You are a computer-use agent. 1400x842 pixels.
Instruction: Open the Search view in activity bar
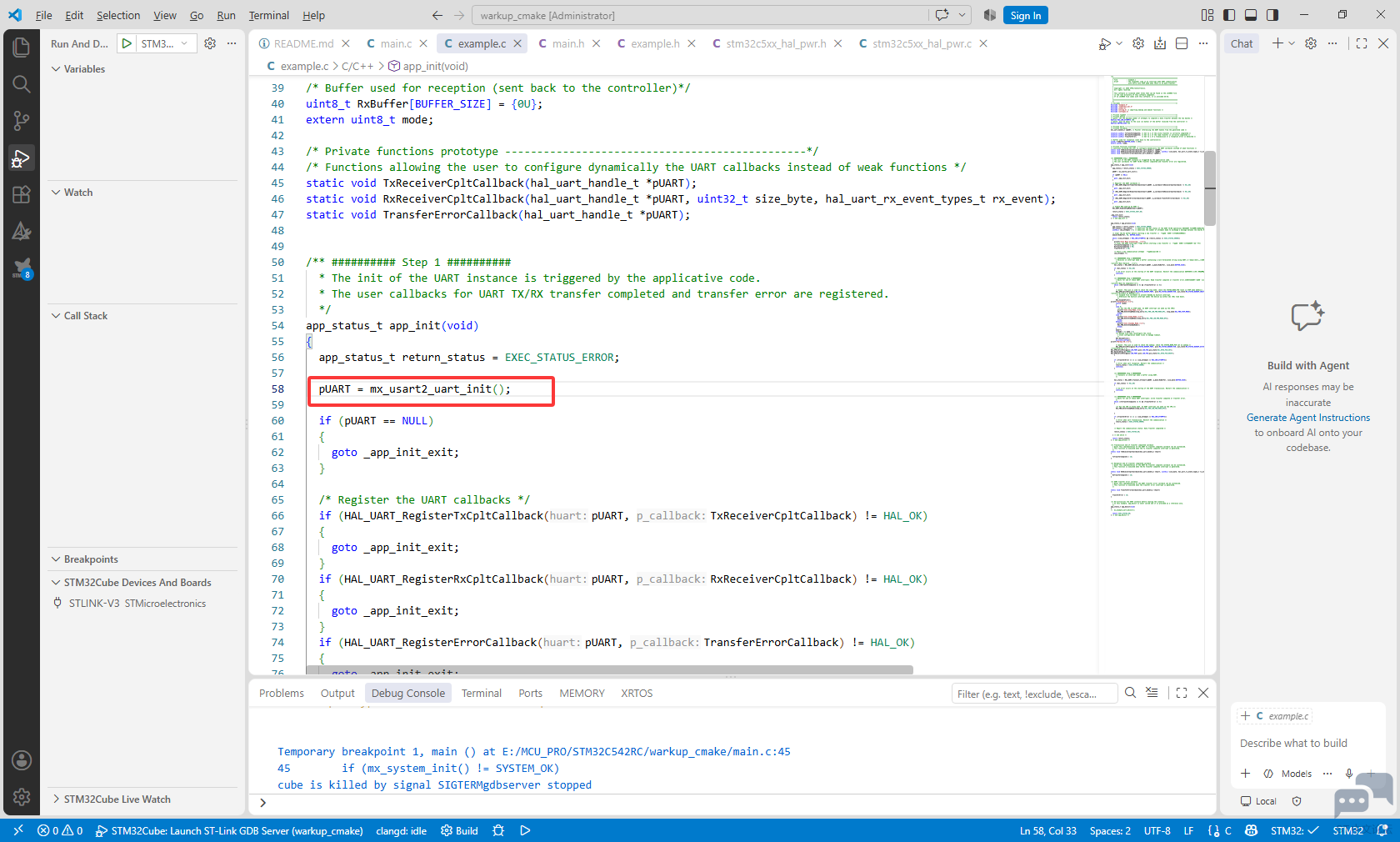pyautogui.click(x=22, y=83)
